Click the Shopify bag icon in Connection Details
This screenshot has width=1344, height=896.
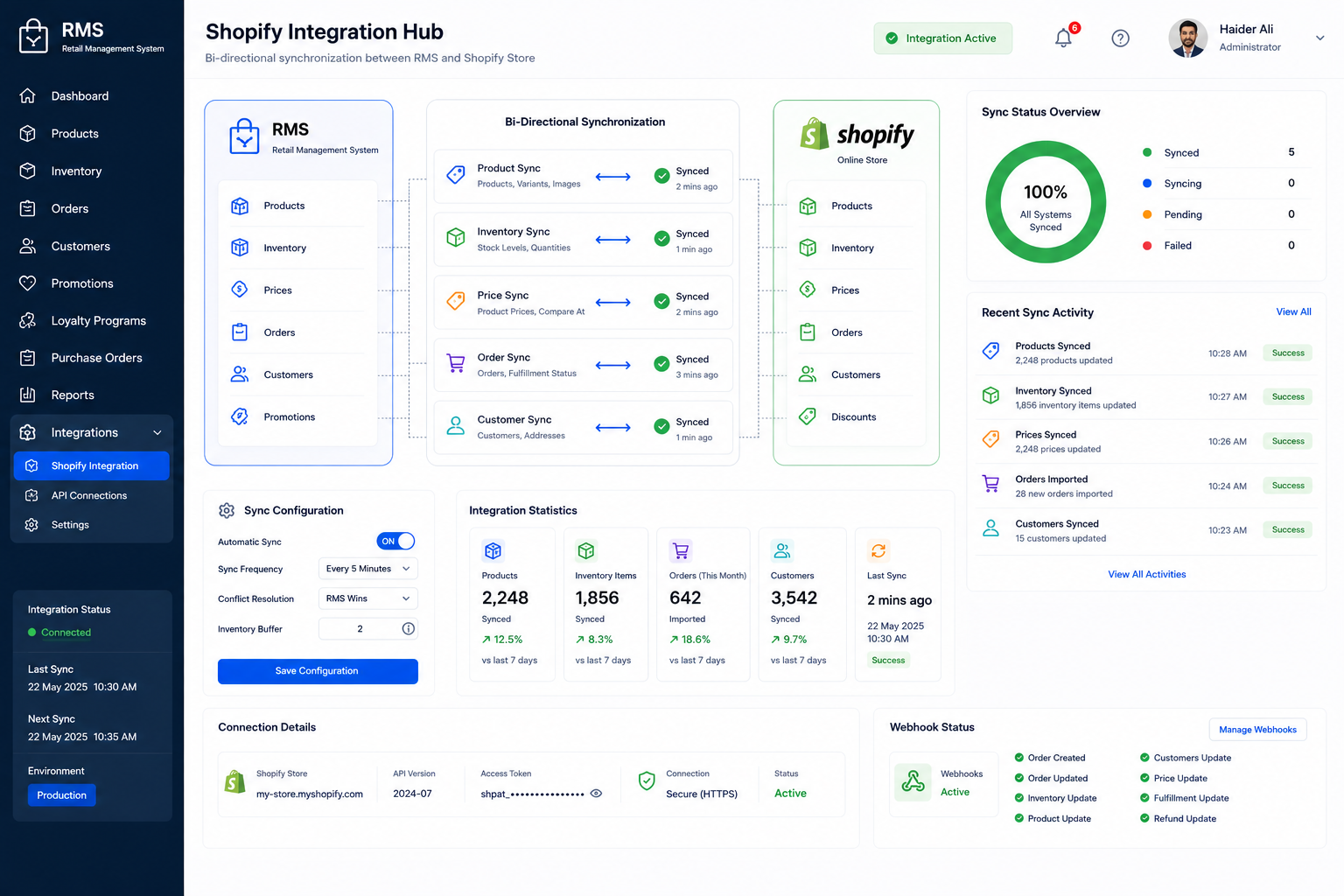[x=234, y=781]
